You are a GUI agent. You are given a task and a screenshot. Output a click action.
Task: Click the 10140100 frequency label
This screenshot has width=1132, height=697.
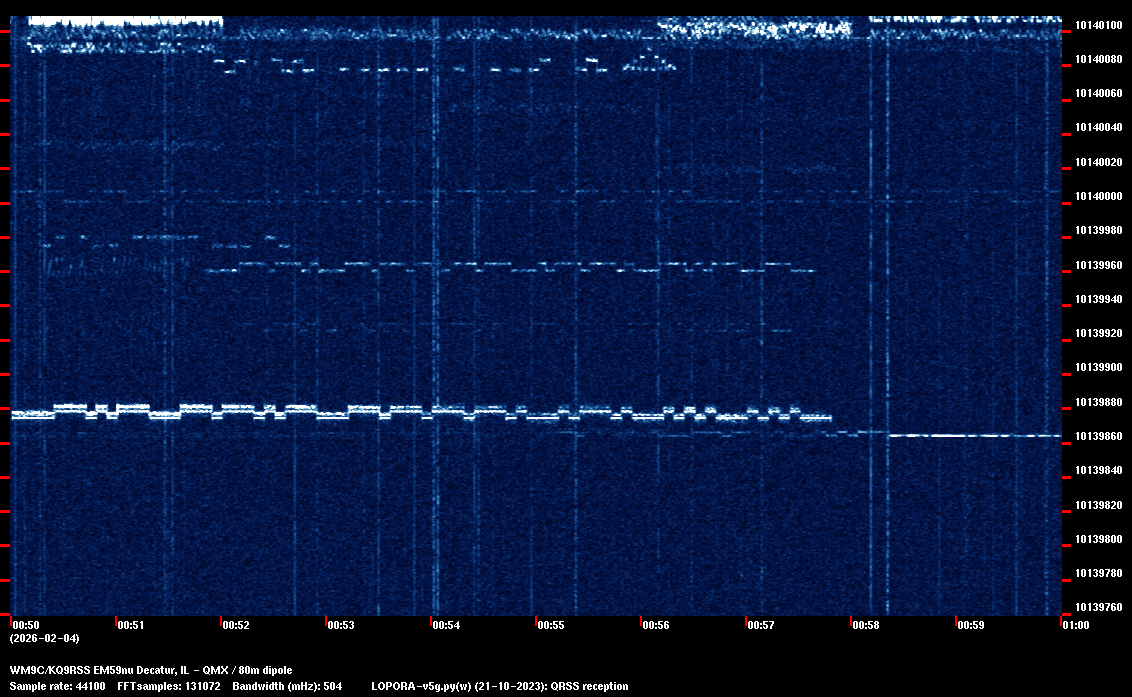(1099, 25)
